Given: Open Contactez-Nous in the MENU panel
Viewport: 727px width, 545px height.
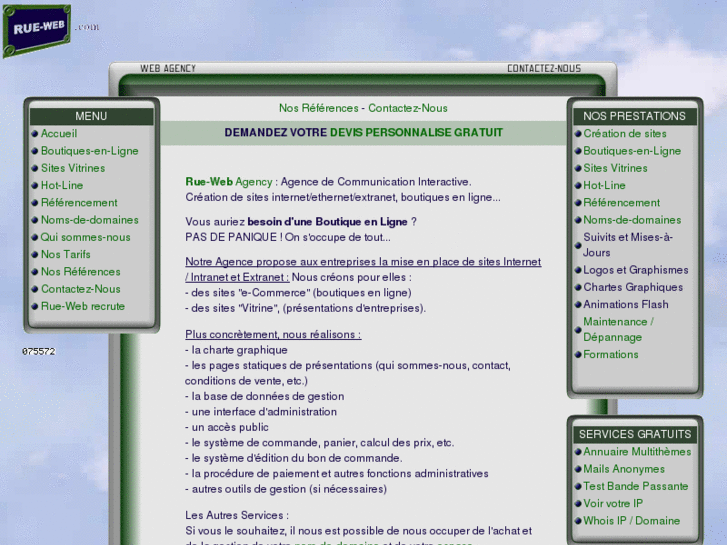Looking at the screenshot, I should pos(81,289).
